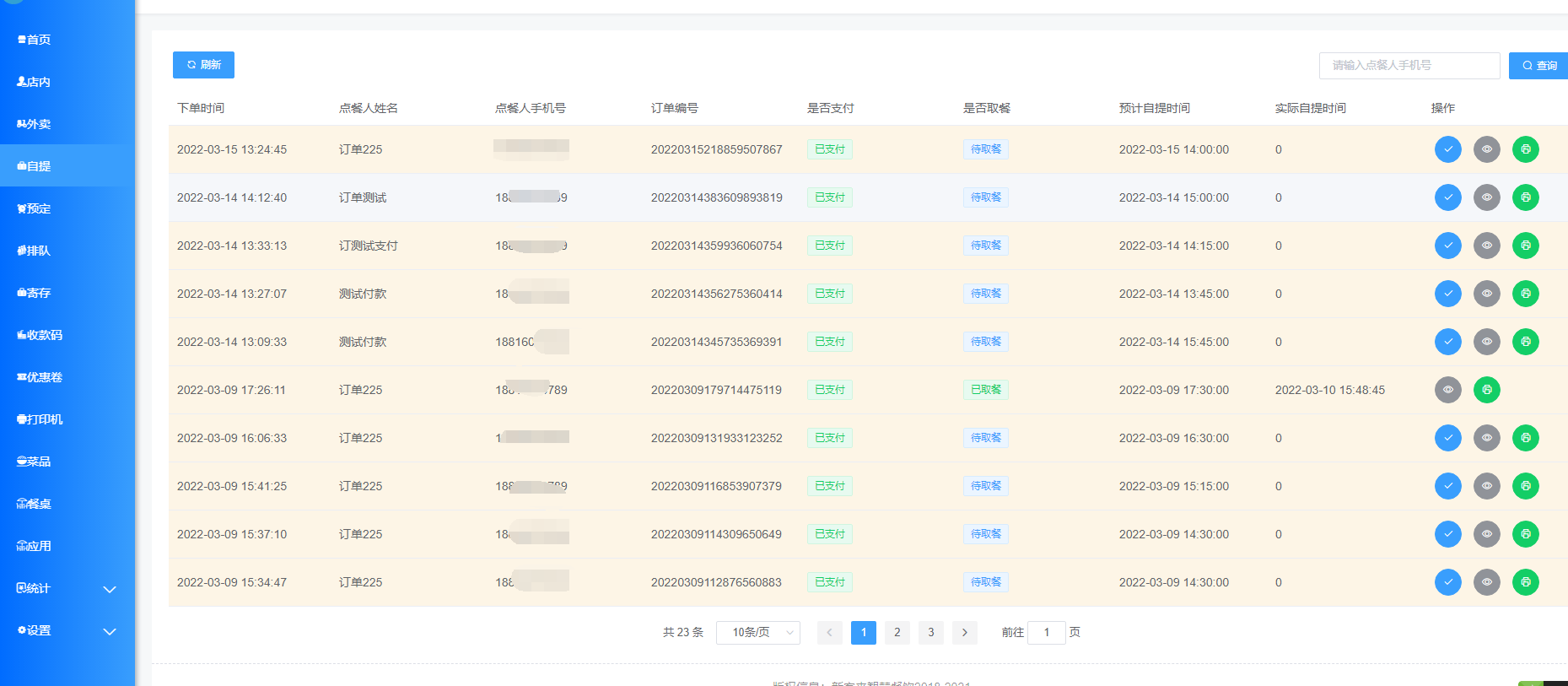Image resolution: width=1568 pixels, height=686 pixels.
Task: View details of order 2022-03-15 13:24:45
Action: click(1486, 149)
